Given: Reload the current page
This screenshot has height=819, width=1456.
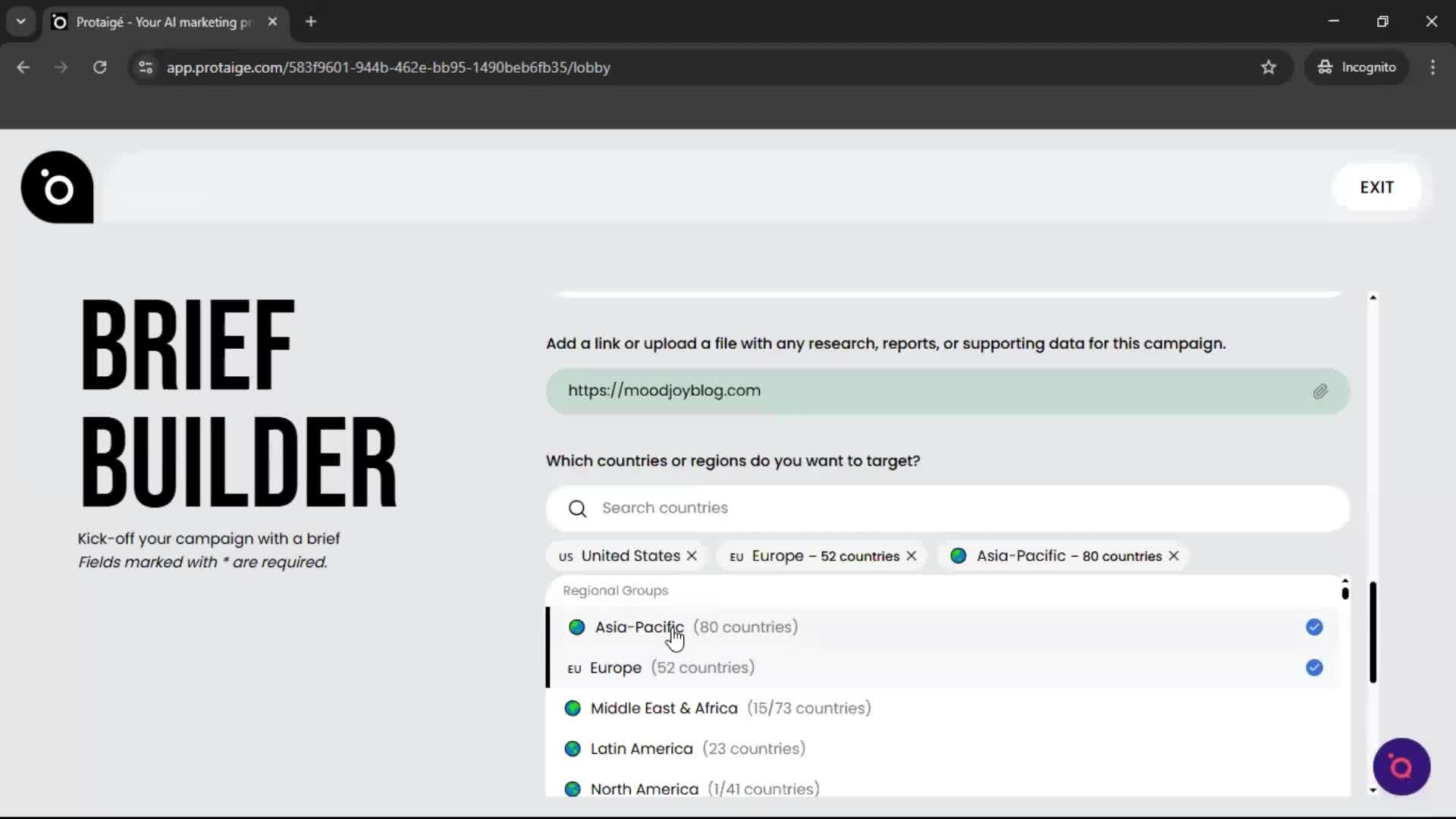Looking at the screenshot, I should [99, 67].
